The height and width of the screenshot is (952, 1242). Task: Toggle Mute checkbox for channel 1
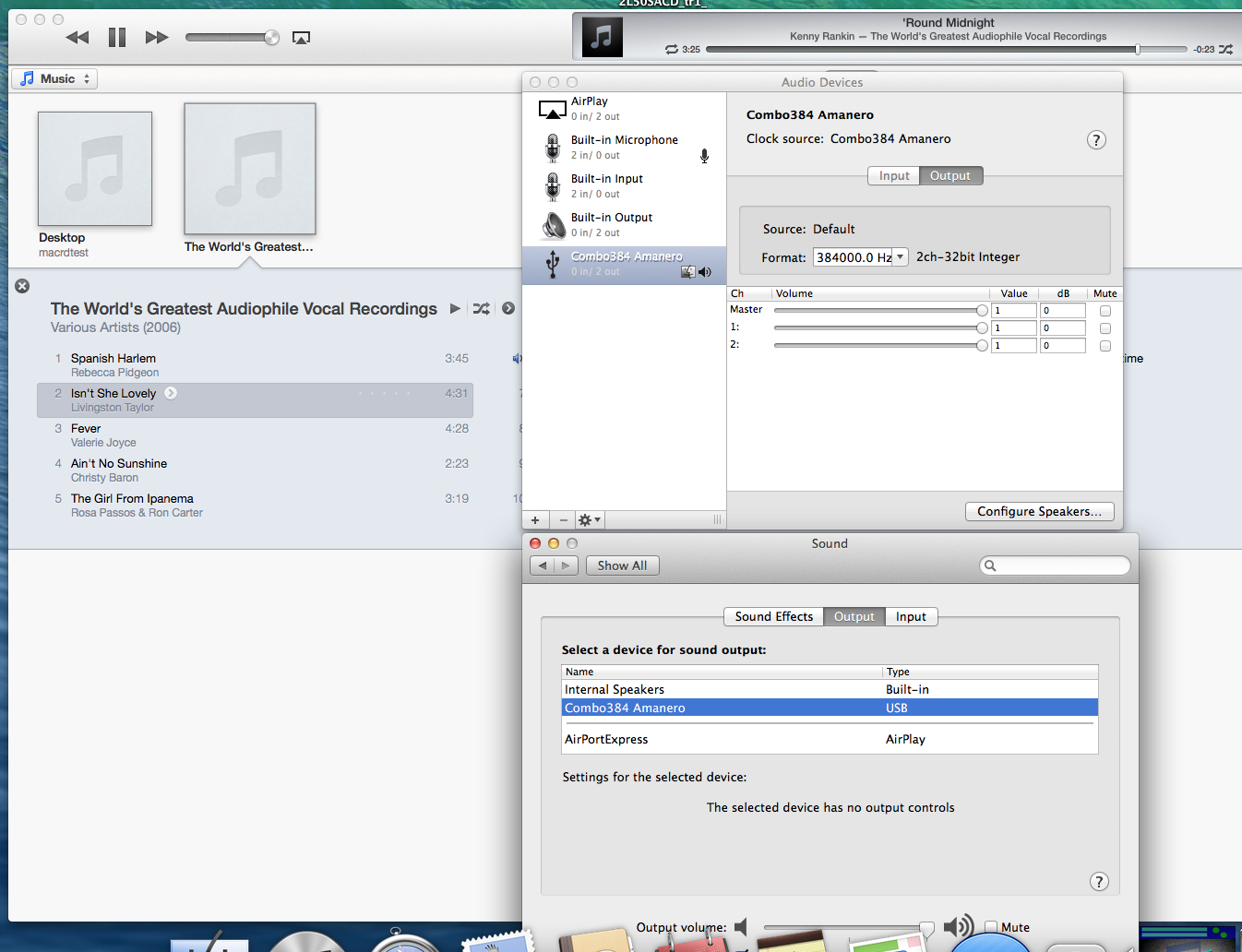[x=1105, y=328]
